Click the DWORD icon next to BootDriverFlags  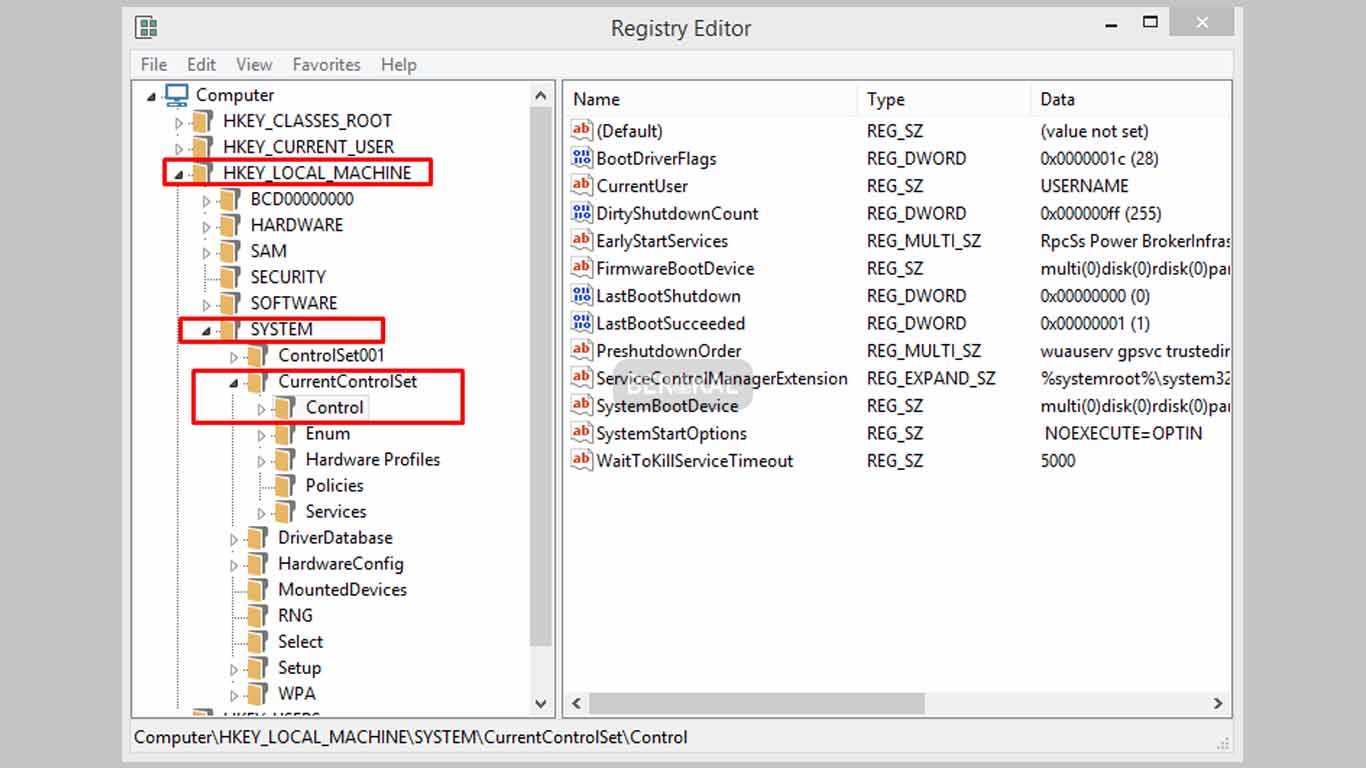(x=581, y=158)
